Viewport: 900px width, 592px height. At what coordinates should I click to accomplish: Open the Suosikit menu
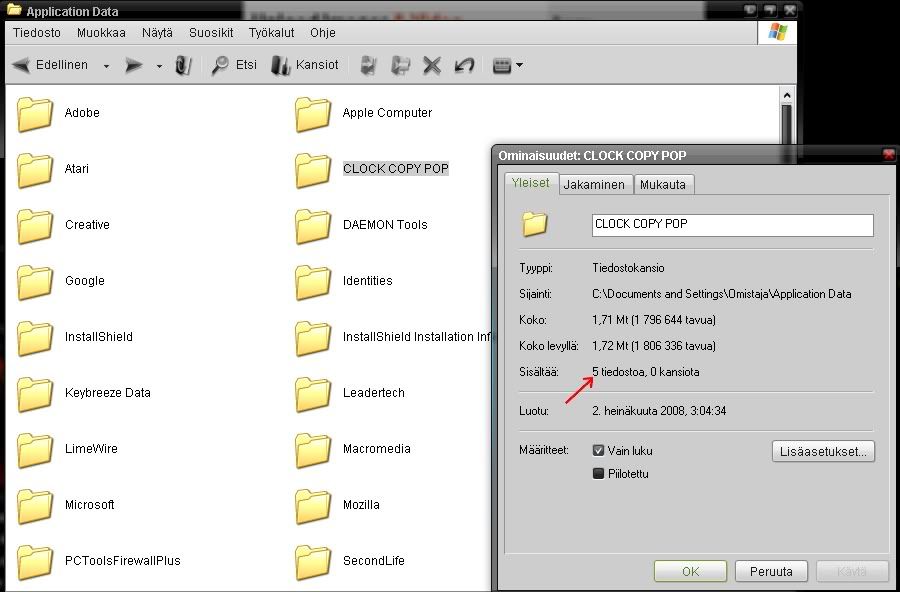(211, 33)
